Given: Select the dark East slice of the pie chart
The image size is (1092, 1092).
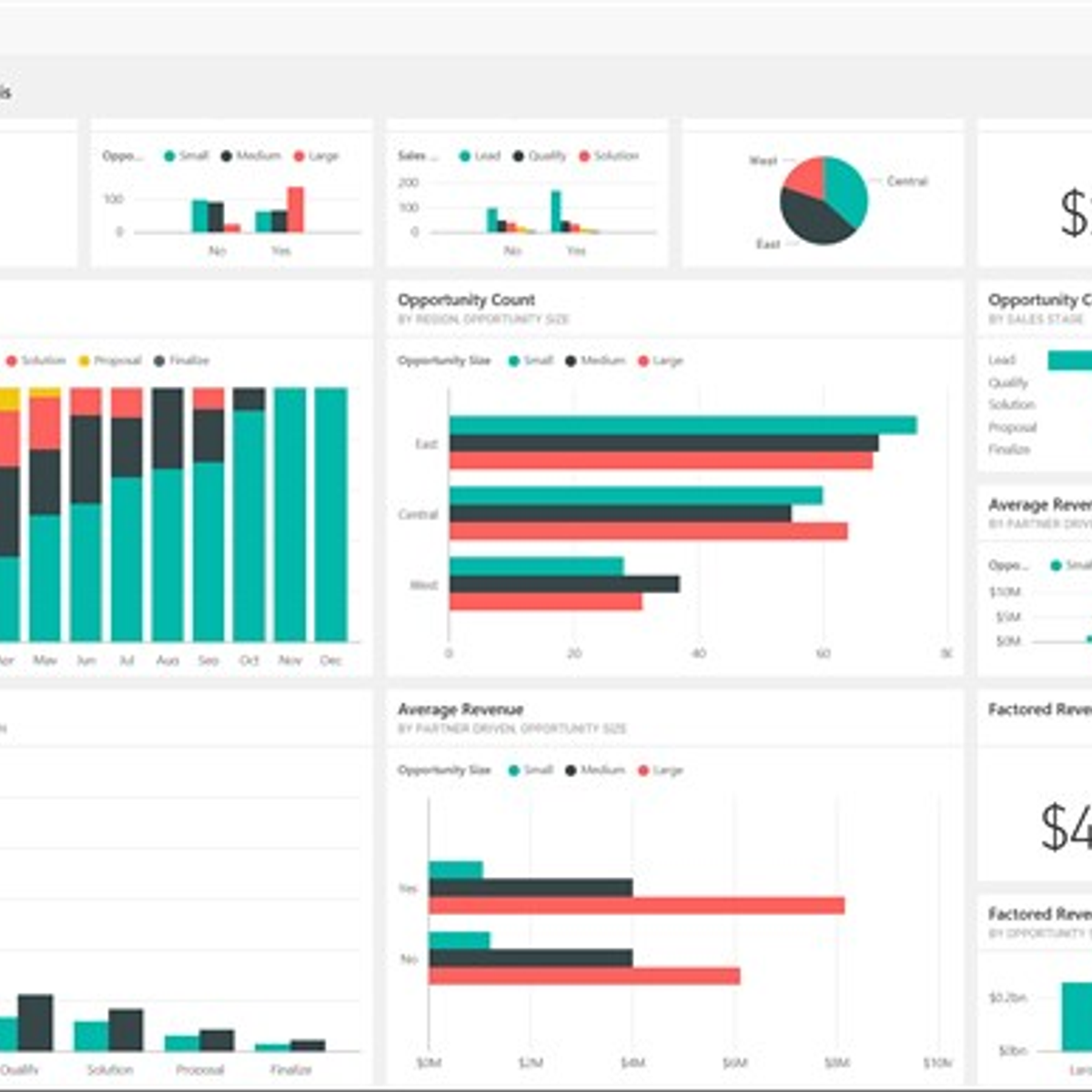Looking at the screenshot, I should coord(810,220).
